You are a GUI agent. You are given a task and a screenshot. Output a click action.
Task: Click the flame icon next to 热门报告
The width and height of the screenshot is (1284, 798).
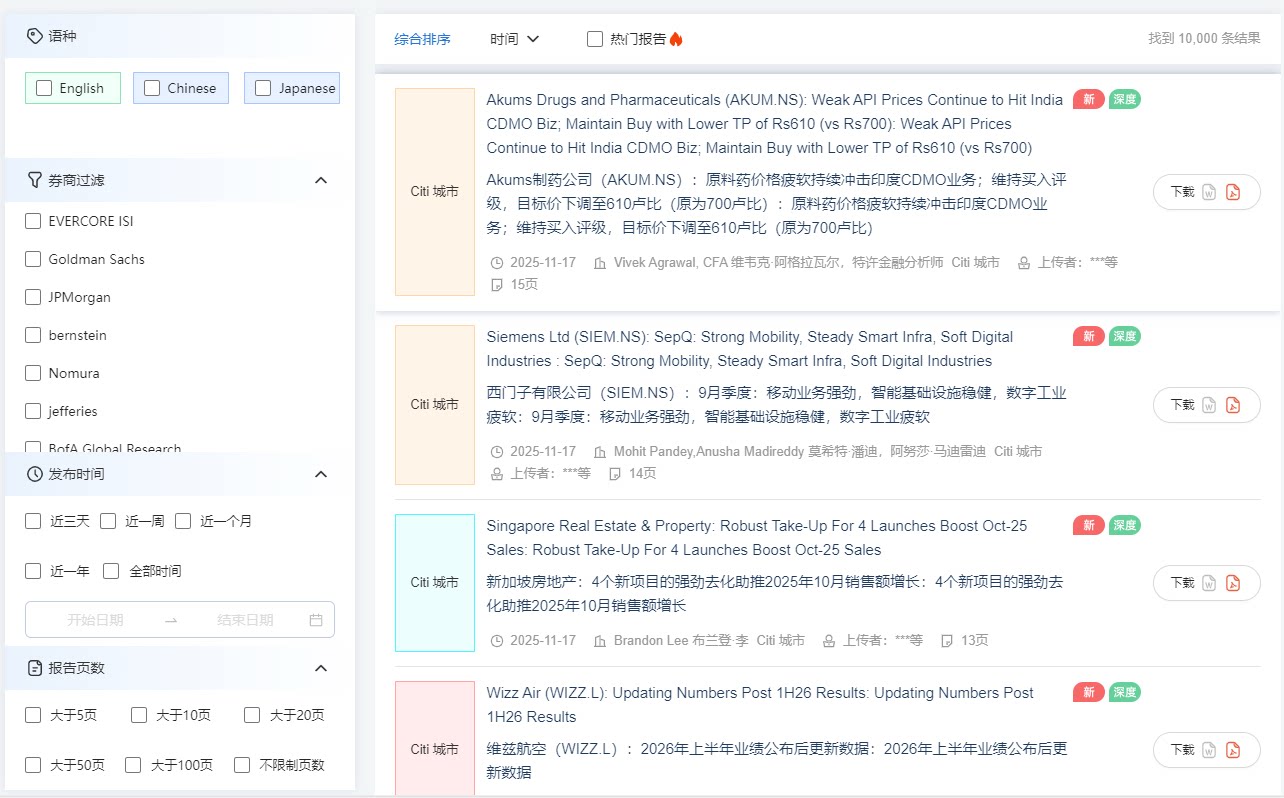click(676, 39)
